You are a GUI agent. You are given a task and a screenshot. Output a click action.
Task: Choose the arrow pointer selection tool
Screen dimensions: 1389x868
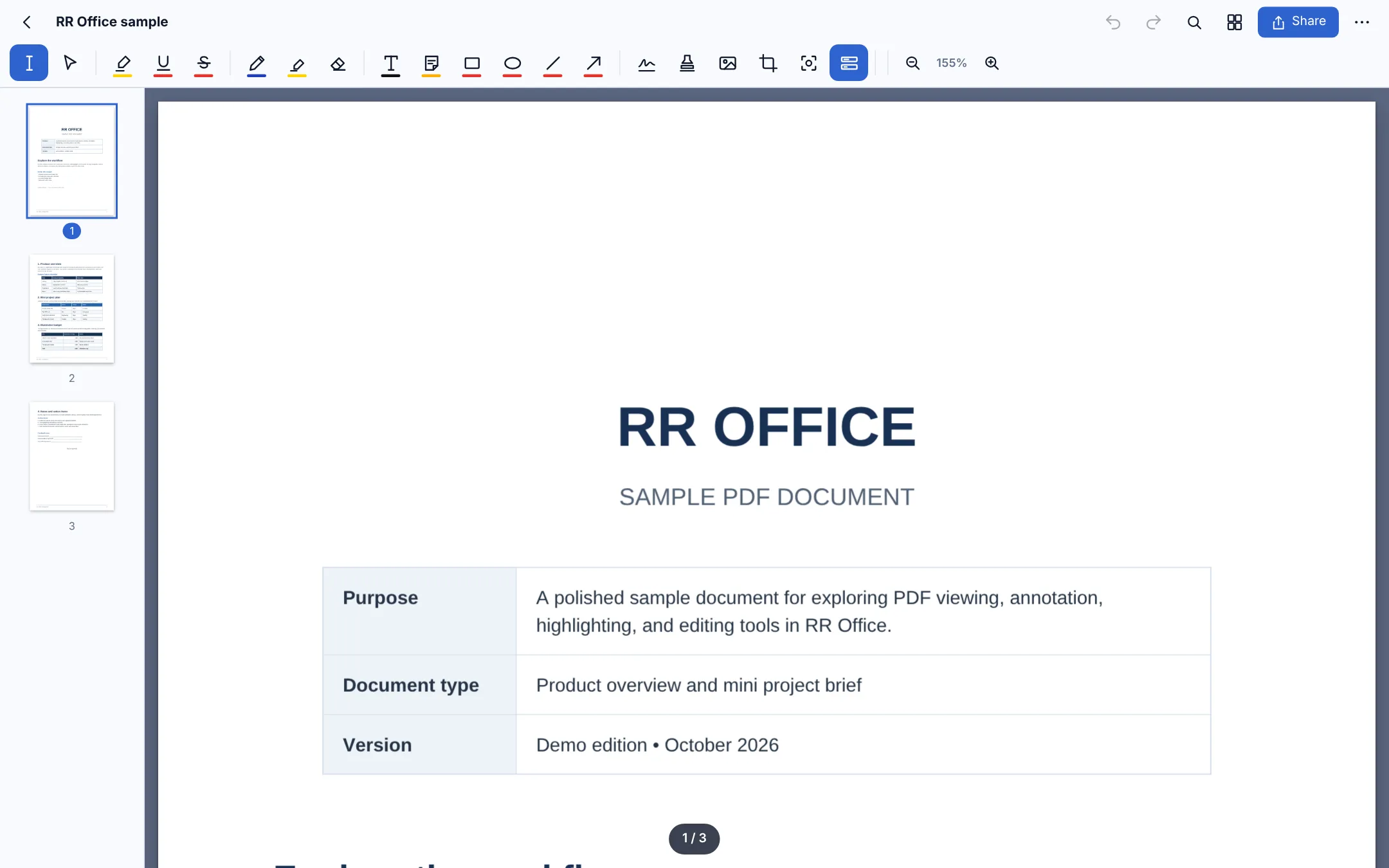coord(69,63)
